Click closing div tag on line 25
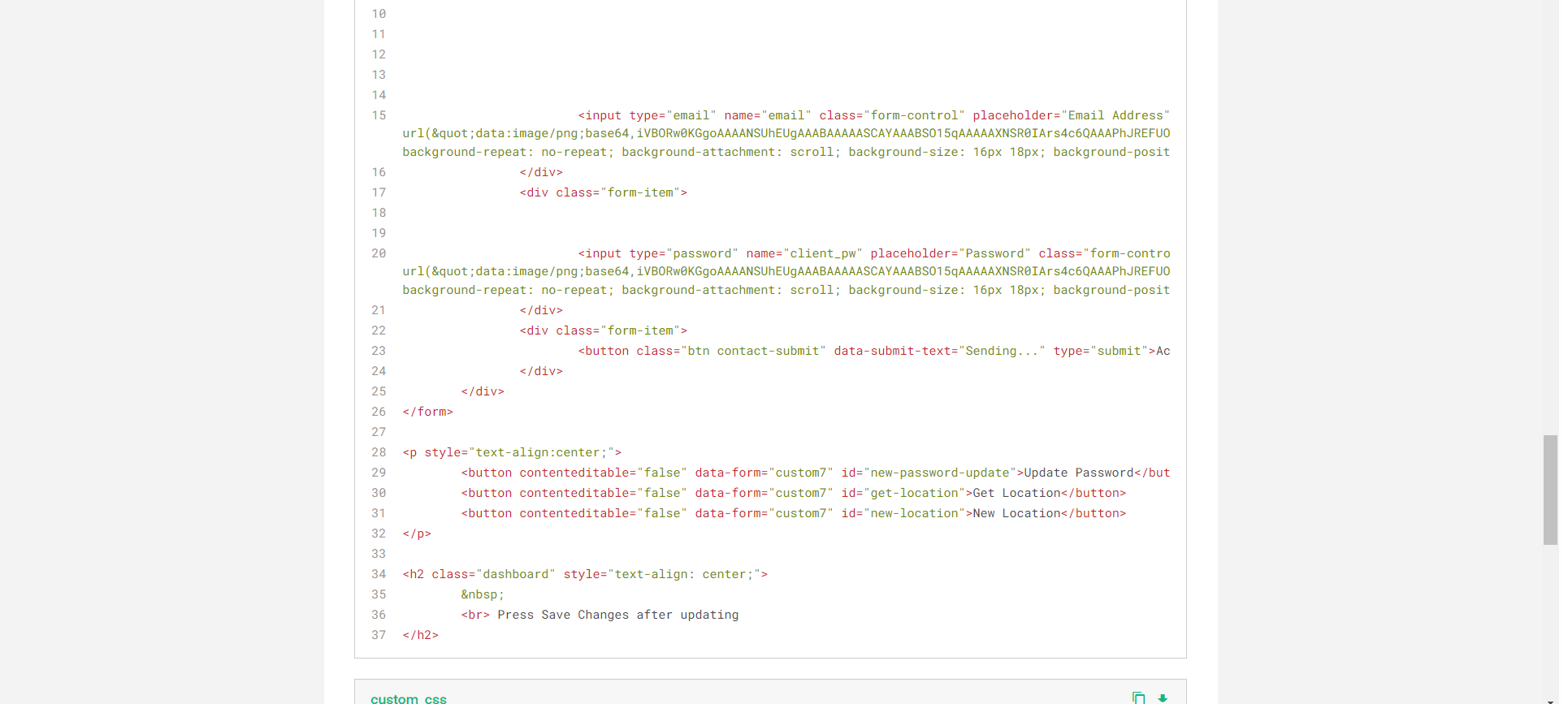Viewport: 1568px width, 704px height. tap(483, 391)
